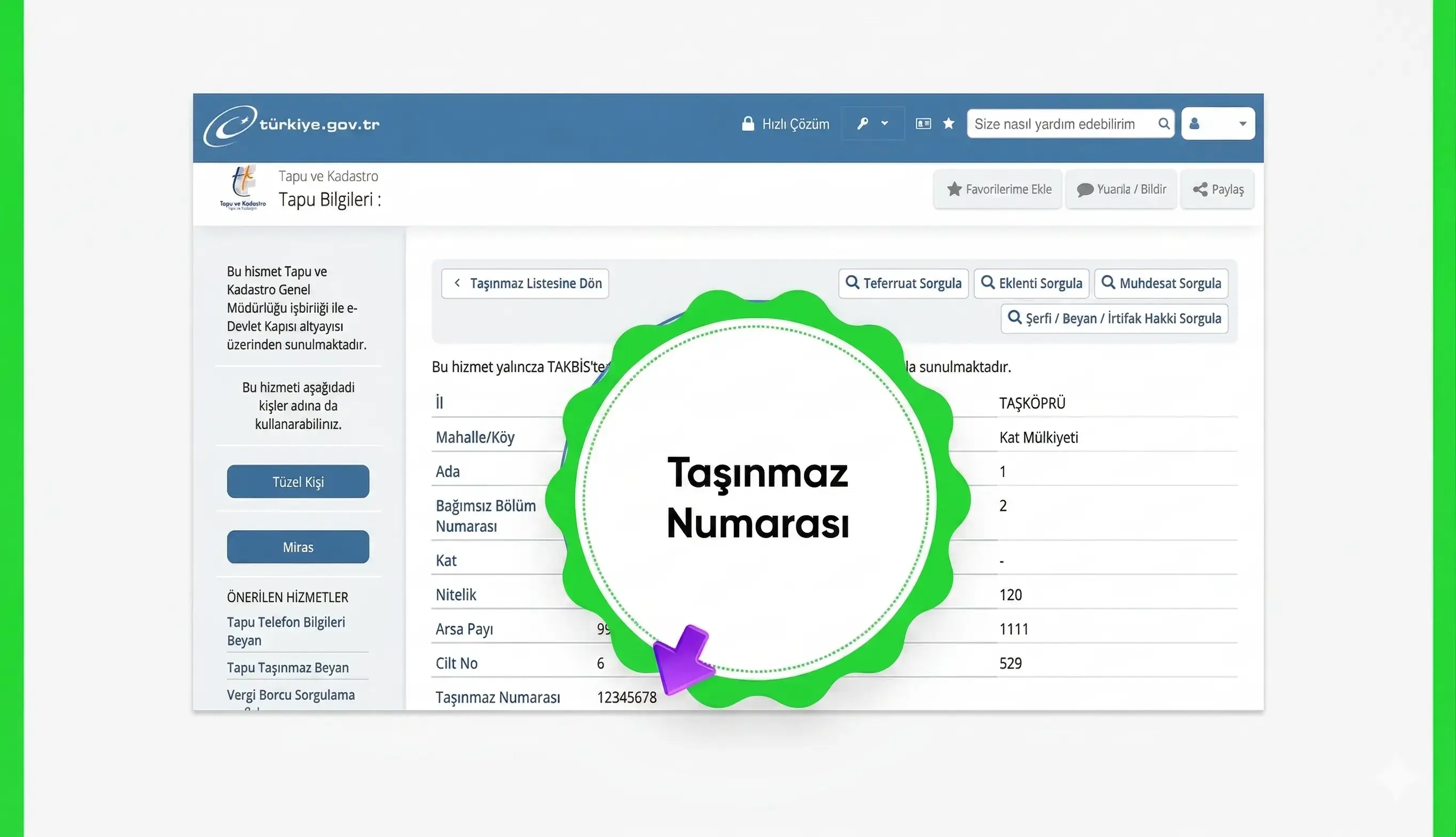The width and height of the screenshot is (1456, 837).
Task: Click the key icon in header
Action: (863, 124)
